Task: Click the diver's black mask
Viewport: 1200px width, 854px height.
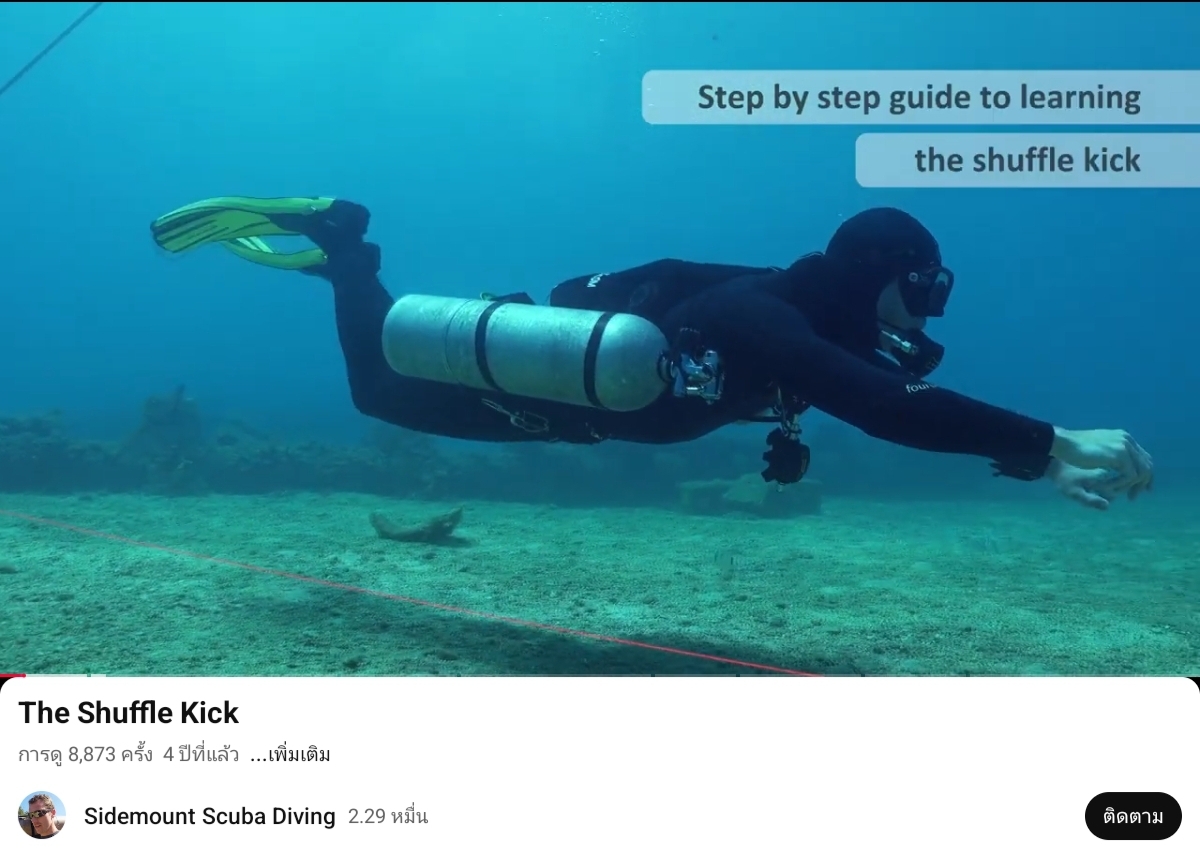Action: (926, 288)
